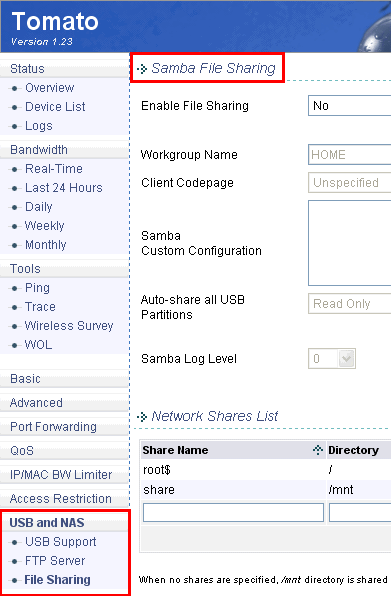Expand the QoS menu section
The width and height of the screenshot is (391, 596).
pos(22,451)
